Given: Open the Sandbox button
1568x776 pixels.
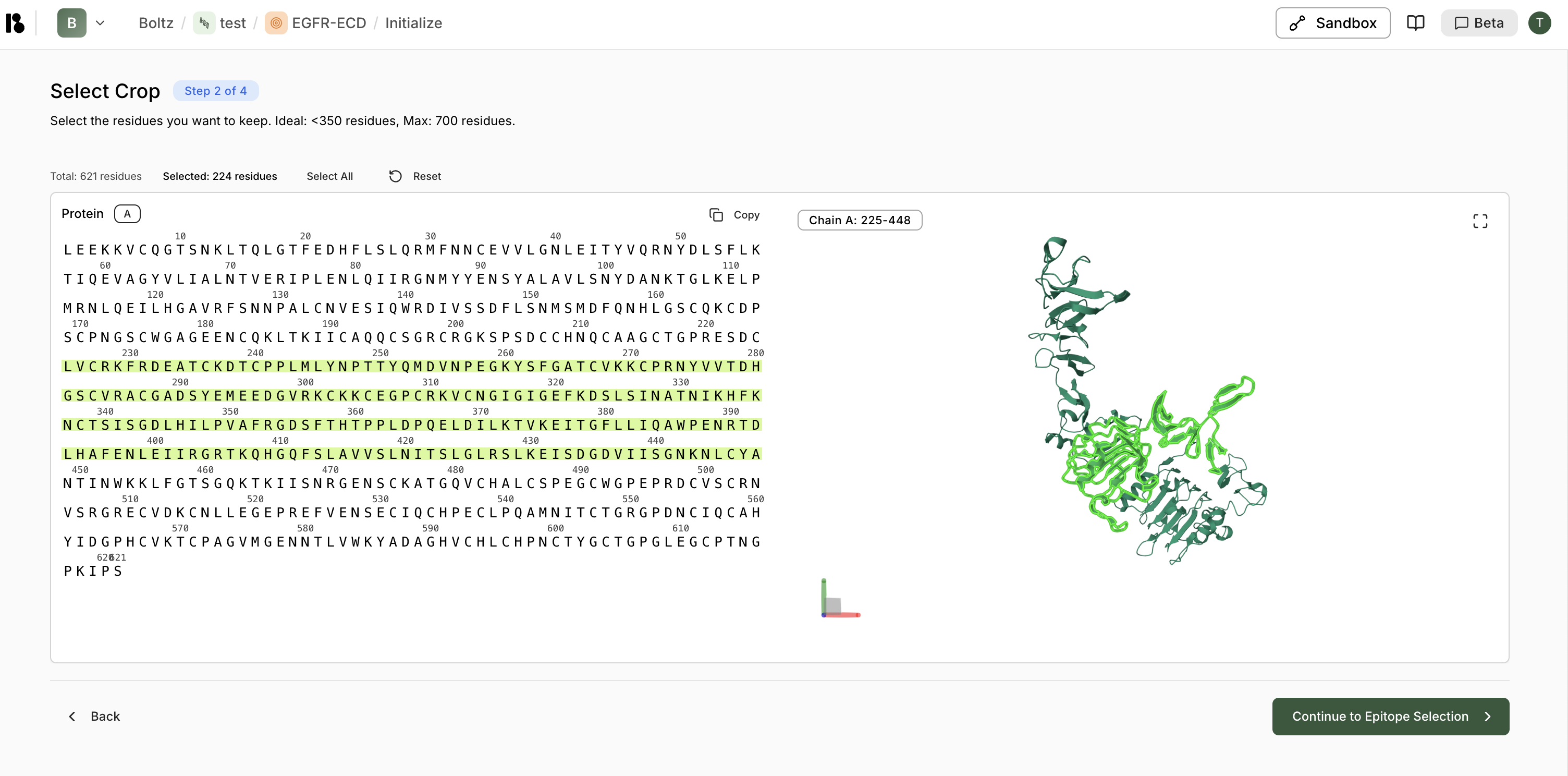Looking at the screenshot, I should [x=1332, y=23].
